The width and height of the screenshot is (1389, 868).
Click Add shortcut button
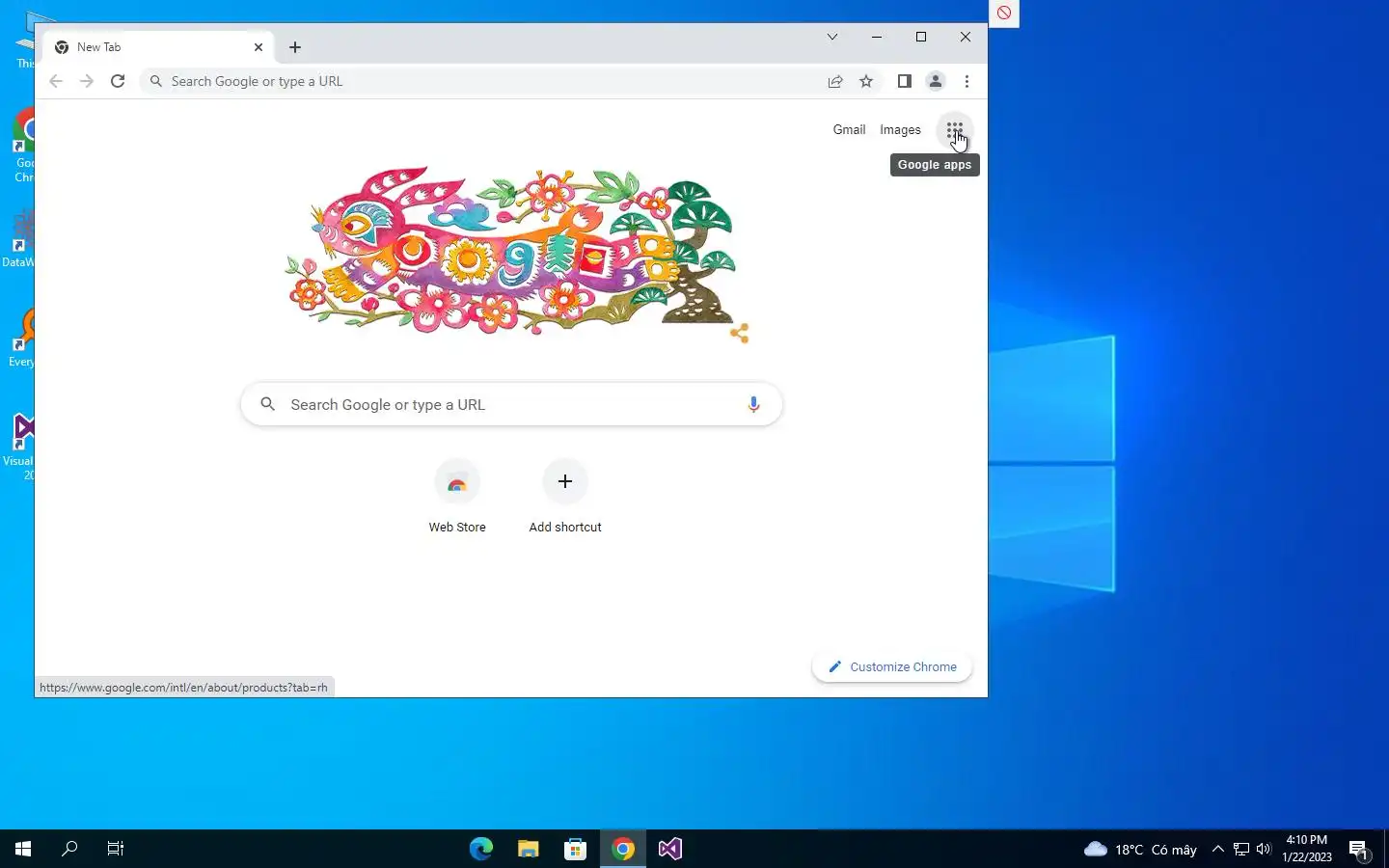click(565, 497)
